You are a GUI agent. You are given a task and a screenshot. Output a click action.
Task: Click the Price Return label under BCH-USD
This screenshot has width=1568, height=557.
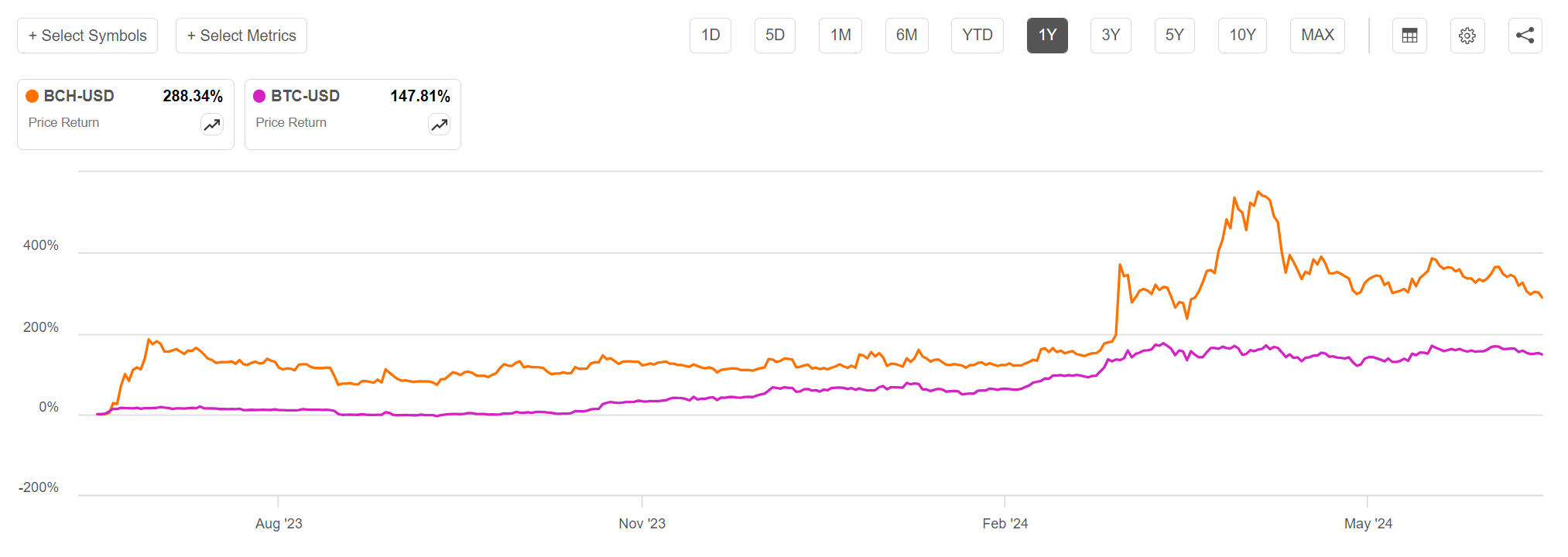coord(63,122)
